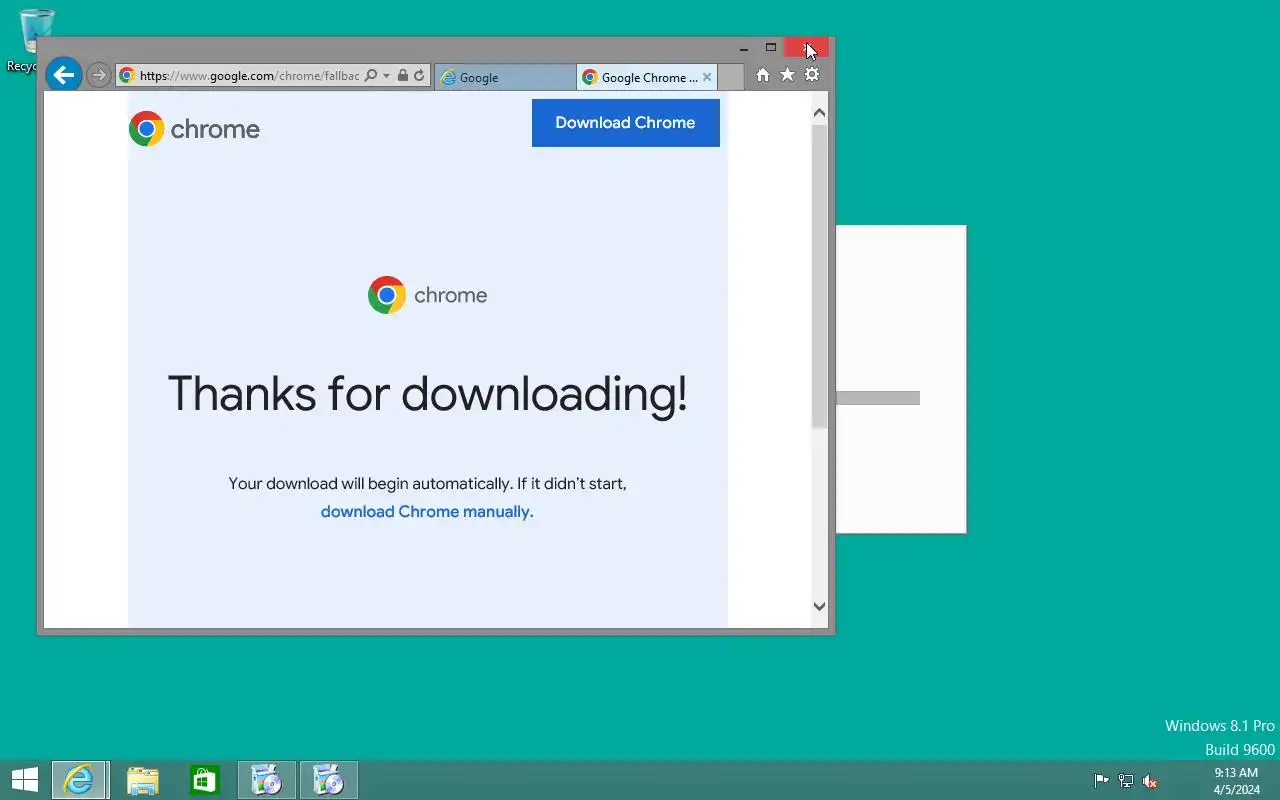Go back using the blue back arrow
The width and height of the screenshot is (1280, 800).
(x=64, y=75)
